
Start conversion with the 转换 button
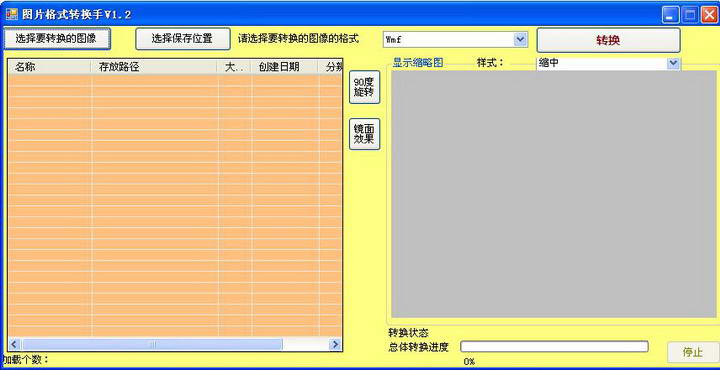click(608, 40)
